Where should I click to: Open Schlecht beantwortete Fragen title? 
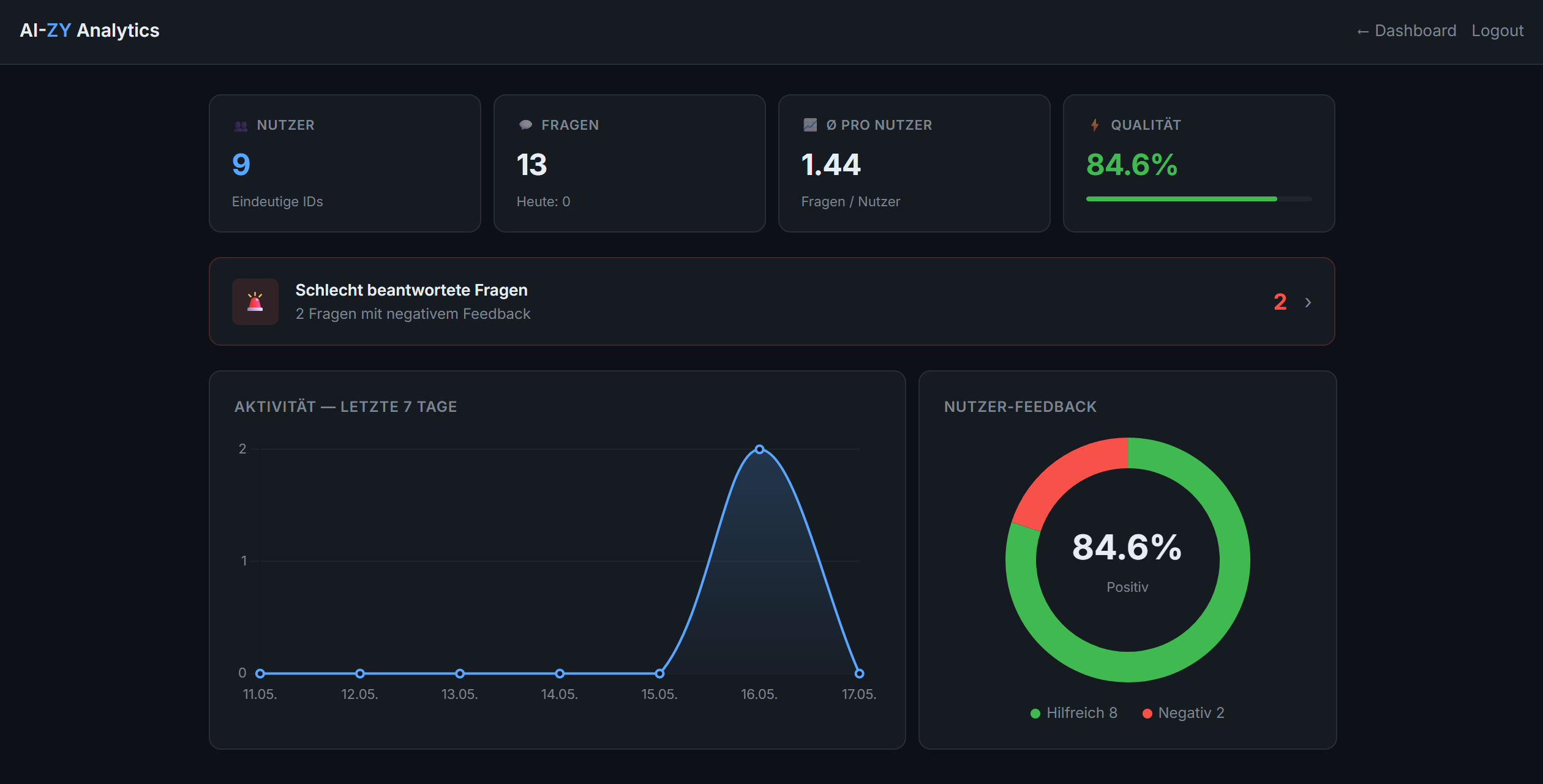point(411,290)
